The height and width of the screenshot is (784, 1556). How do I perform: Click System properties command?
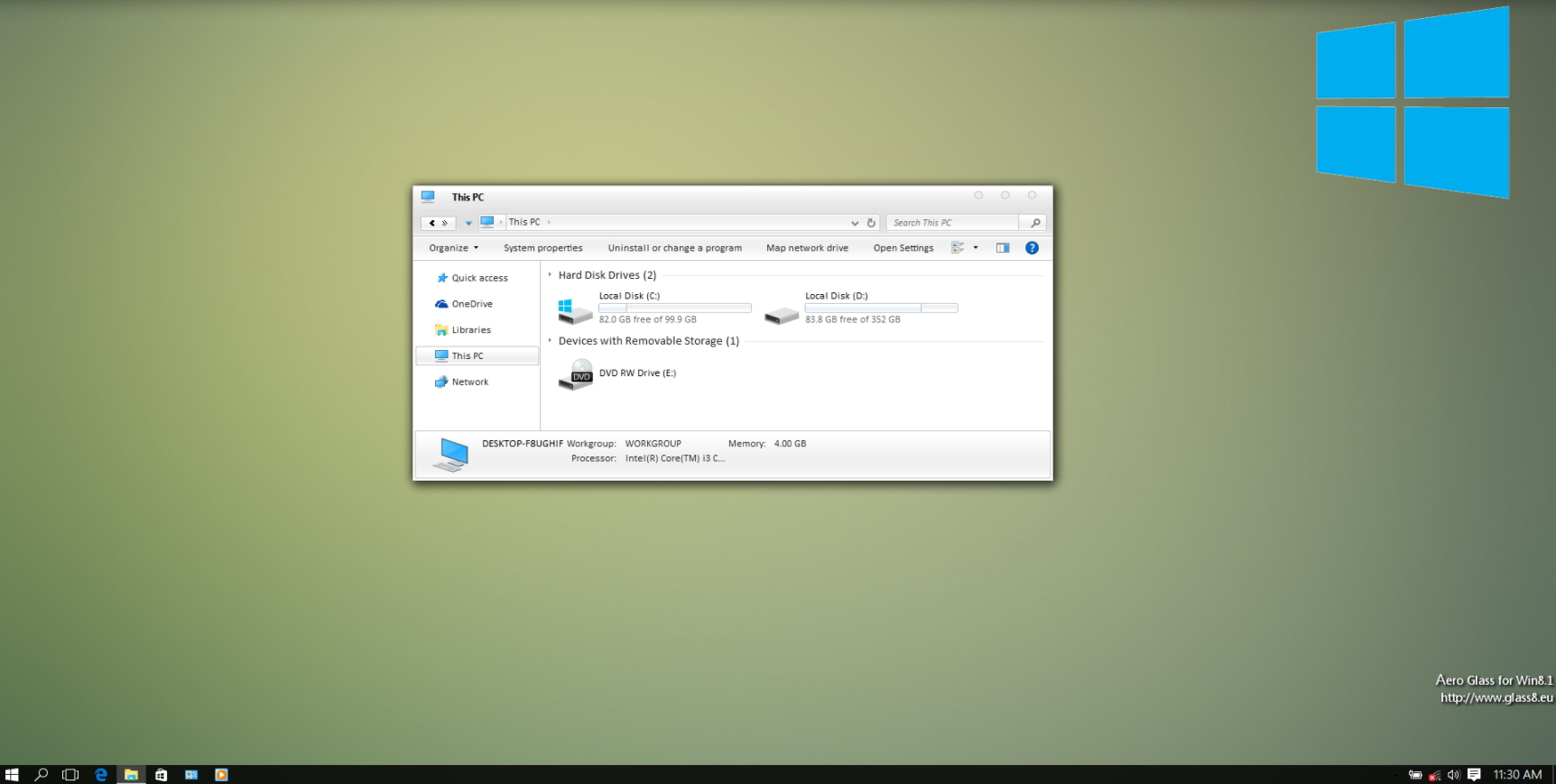(x=543, y=248)
